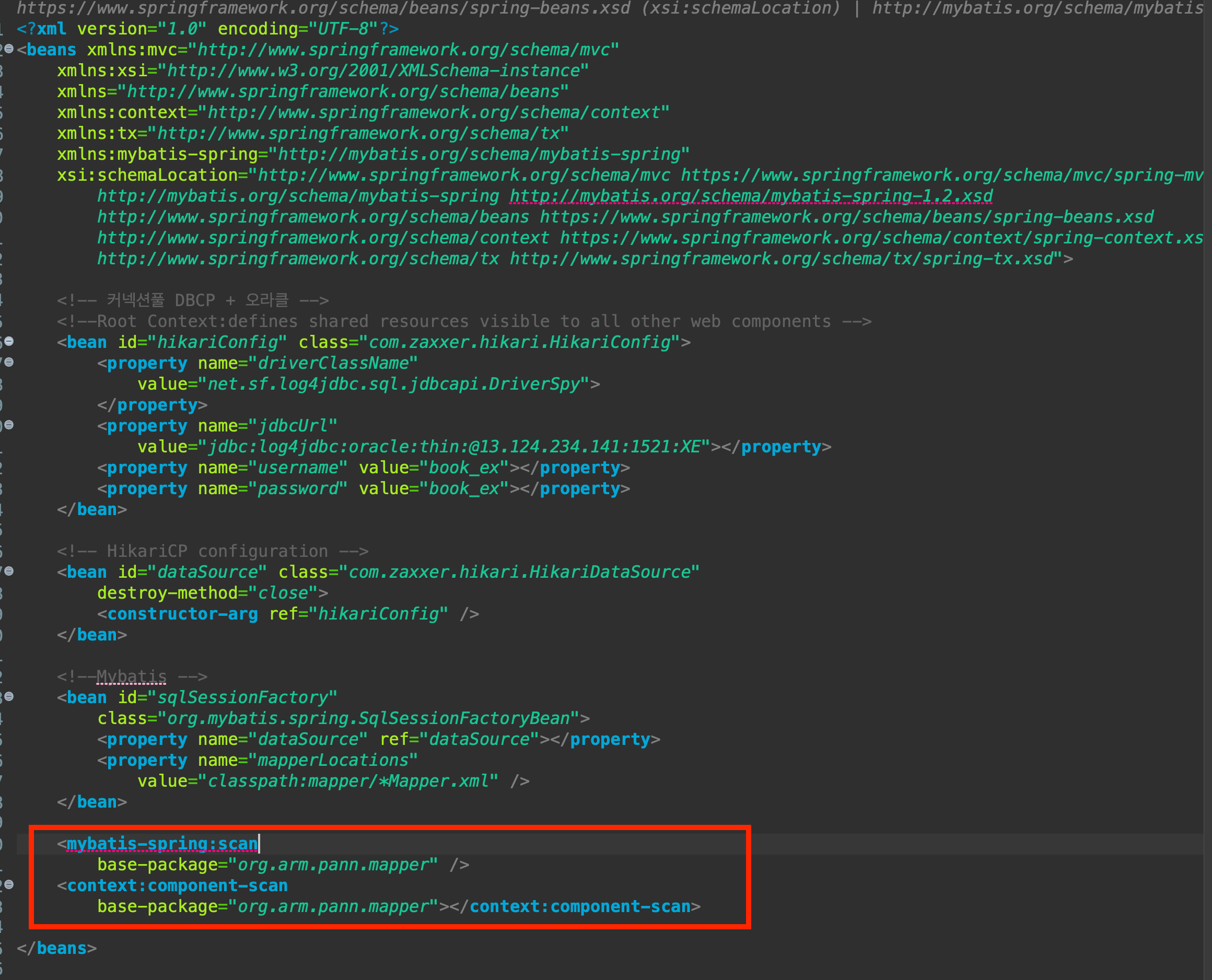Collapse the hikariConfig bean fold marker
The height and width of the screenshot is (980, 1212).
click(9, 342)
